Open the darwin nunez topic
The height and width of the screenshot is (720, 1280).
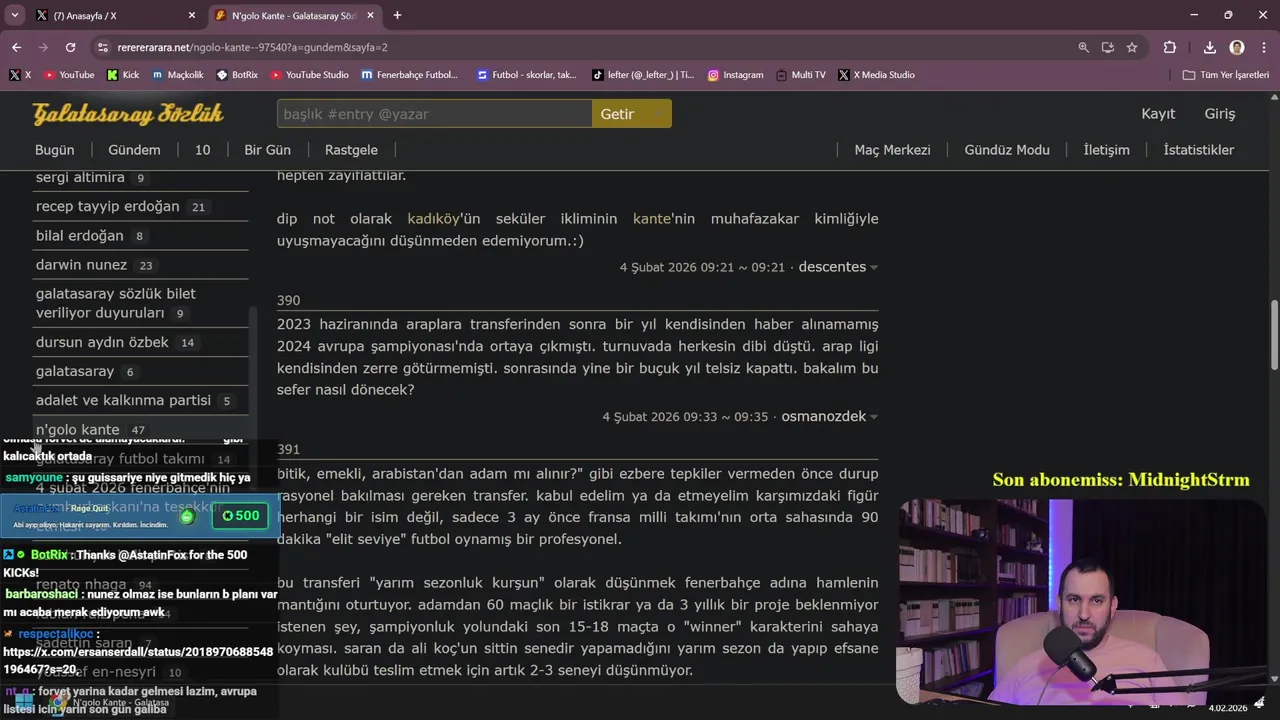pos(81,264)
